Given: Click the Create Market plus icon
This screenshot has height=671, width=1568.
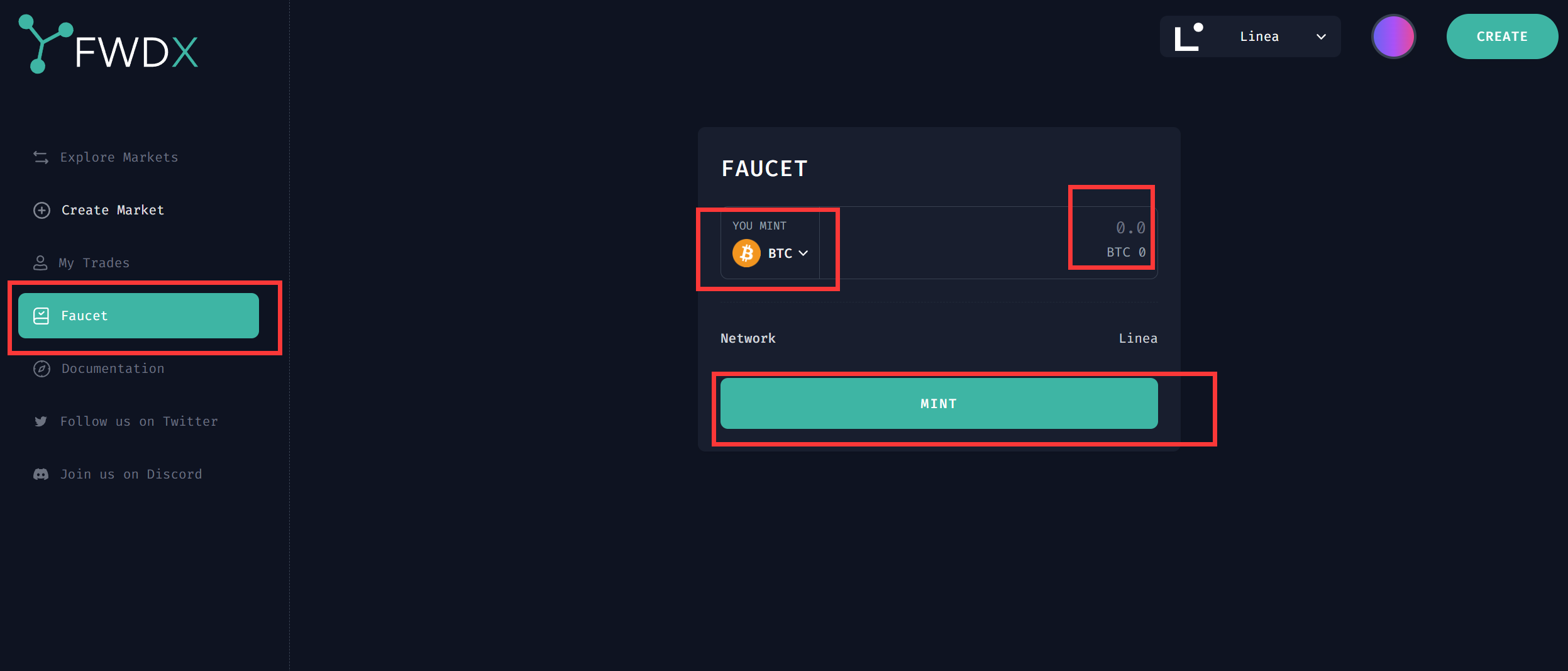Looking at the screenshot, I should tap(41, 210).
